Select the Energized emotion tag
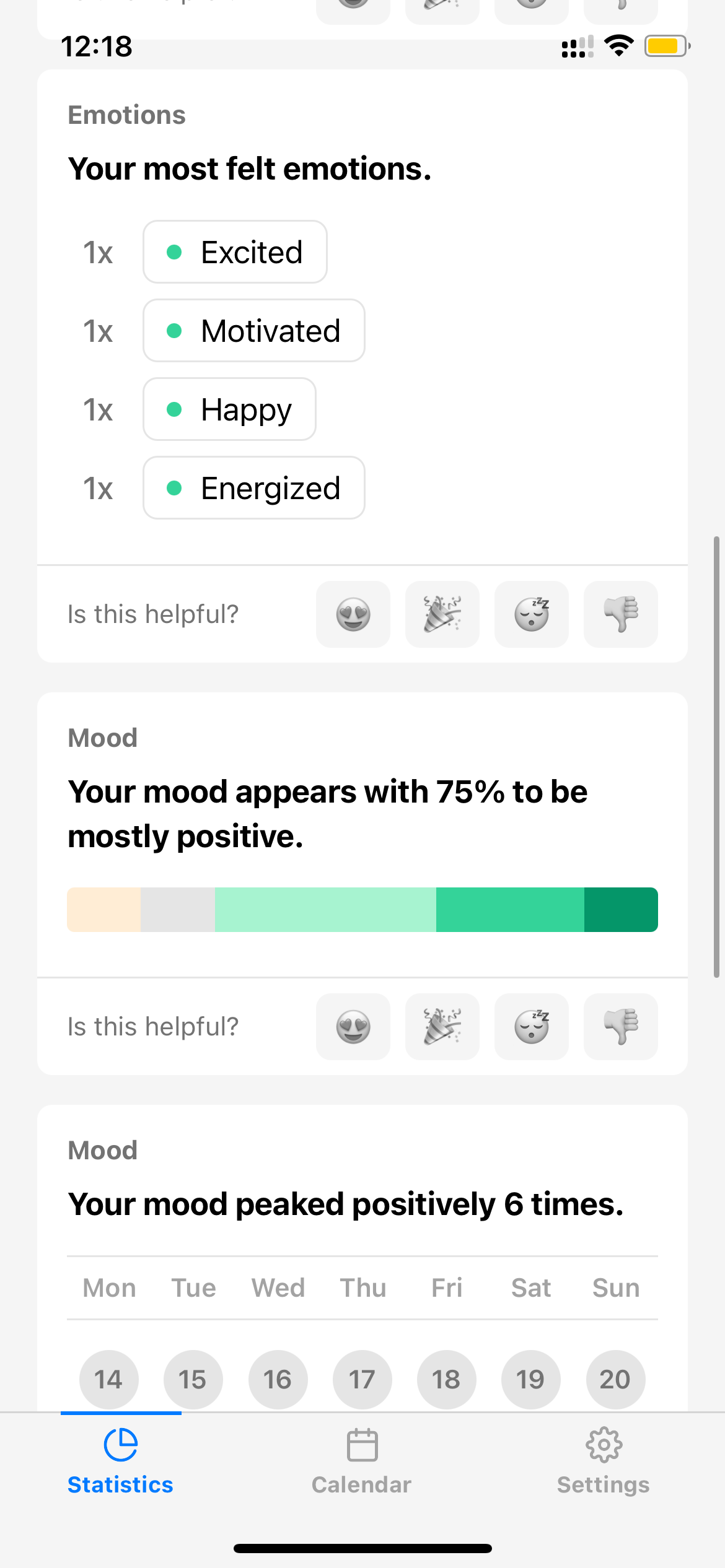Image resolution: width=725 pixels, height=1568 pixels. pos(254,488)
